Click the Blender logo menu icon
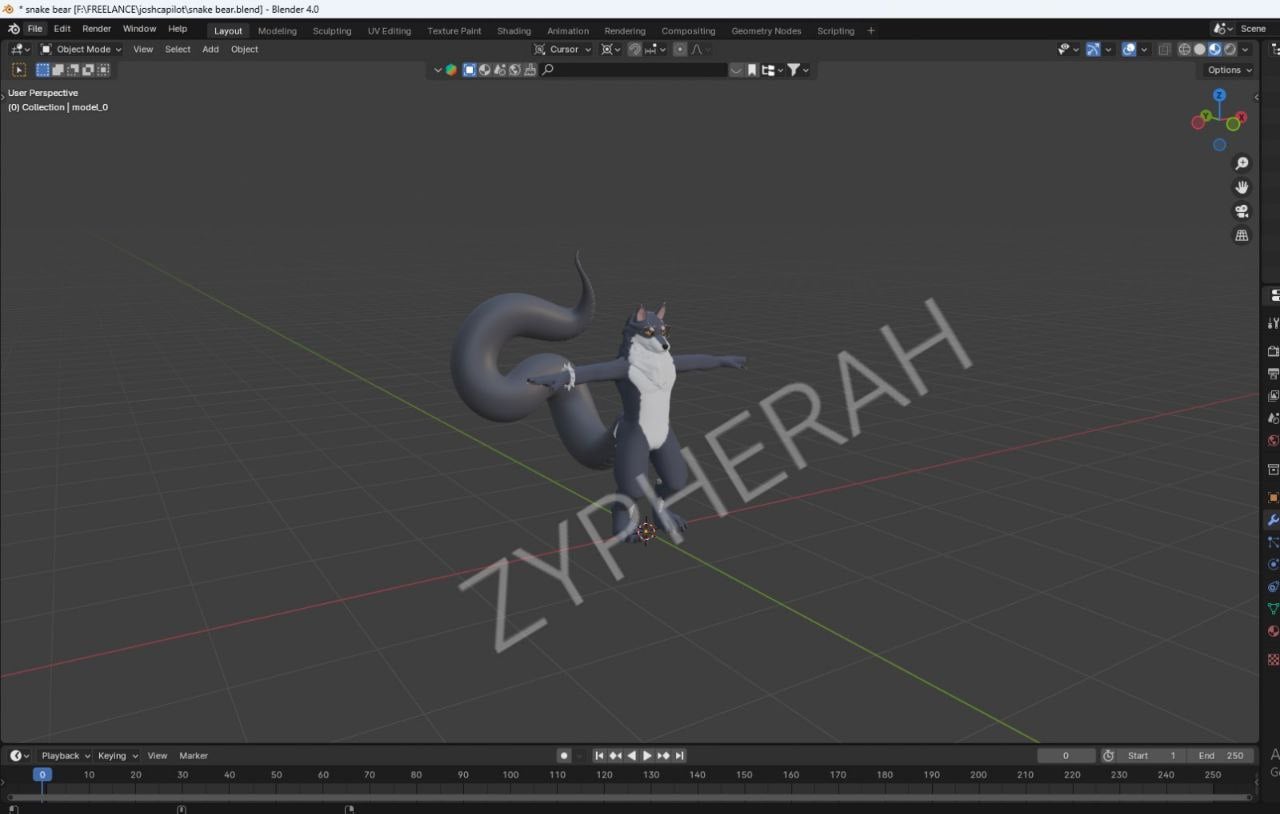The image size is (1280, 814). (x=13, y=29)
